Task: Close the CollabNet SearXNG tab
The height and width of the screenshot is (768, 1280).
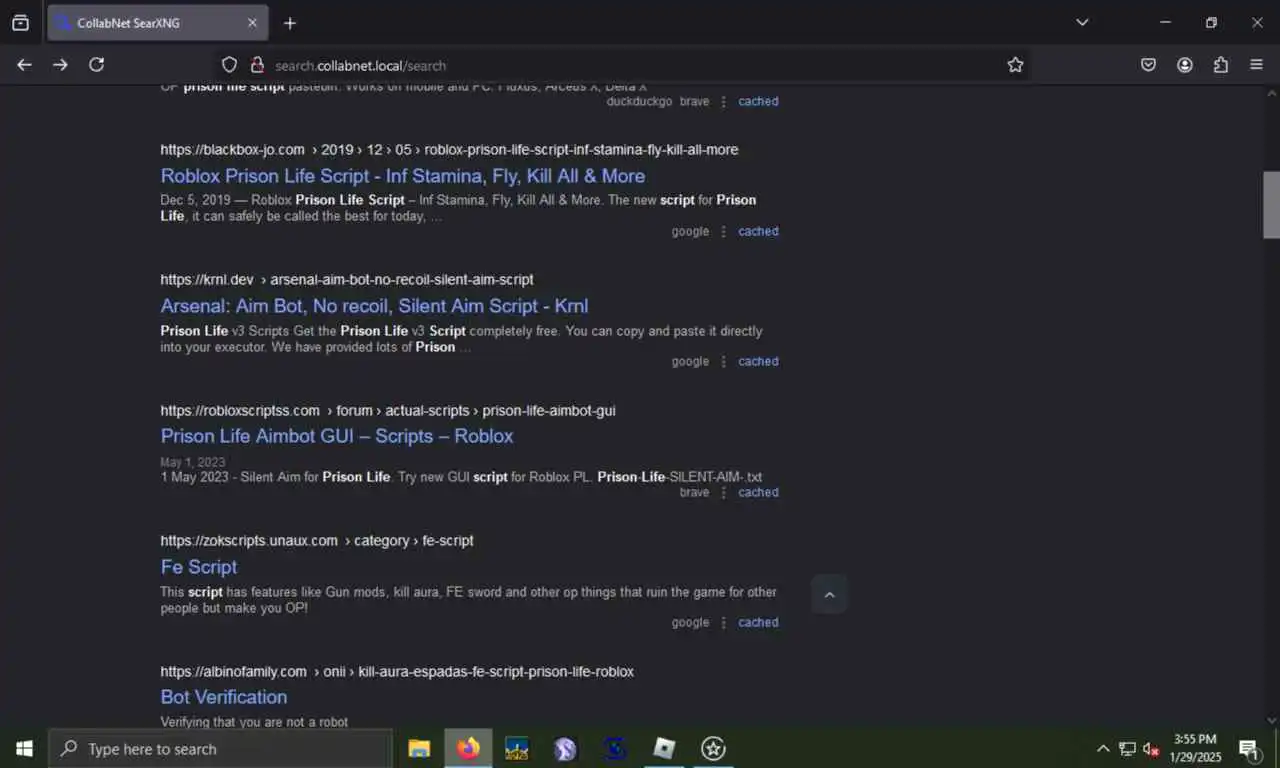Action: (x=252, y=23)
